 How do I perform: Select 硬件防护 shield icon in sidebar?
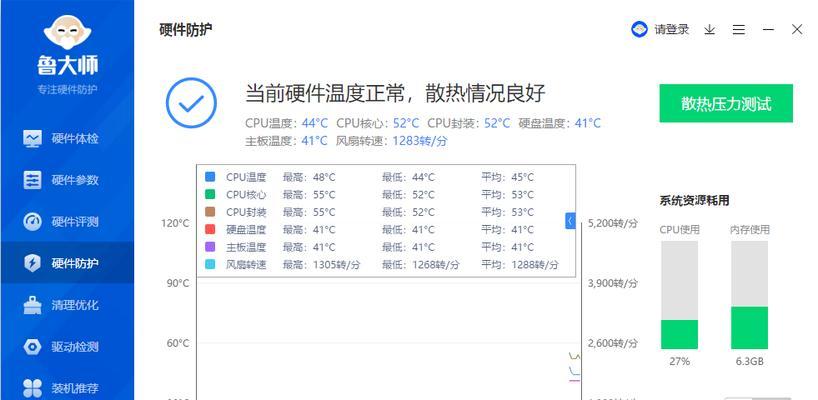[32, 263]
